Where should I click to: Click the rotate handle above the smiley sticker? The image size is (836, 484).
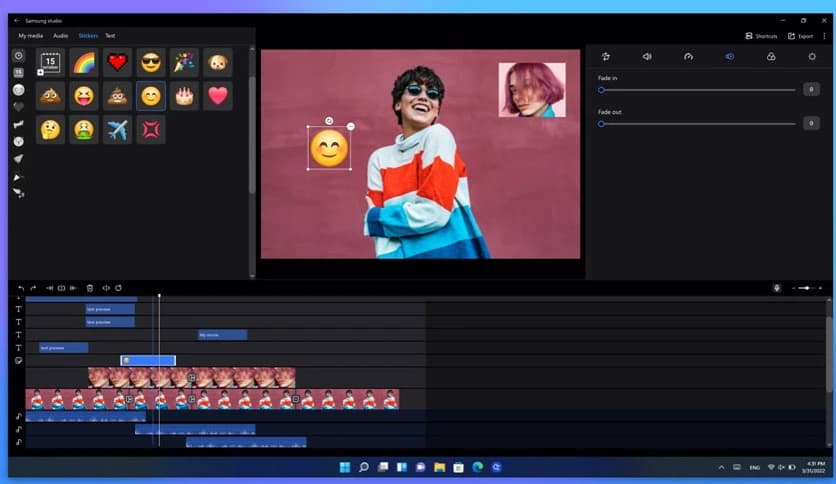click(329, 121)
